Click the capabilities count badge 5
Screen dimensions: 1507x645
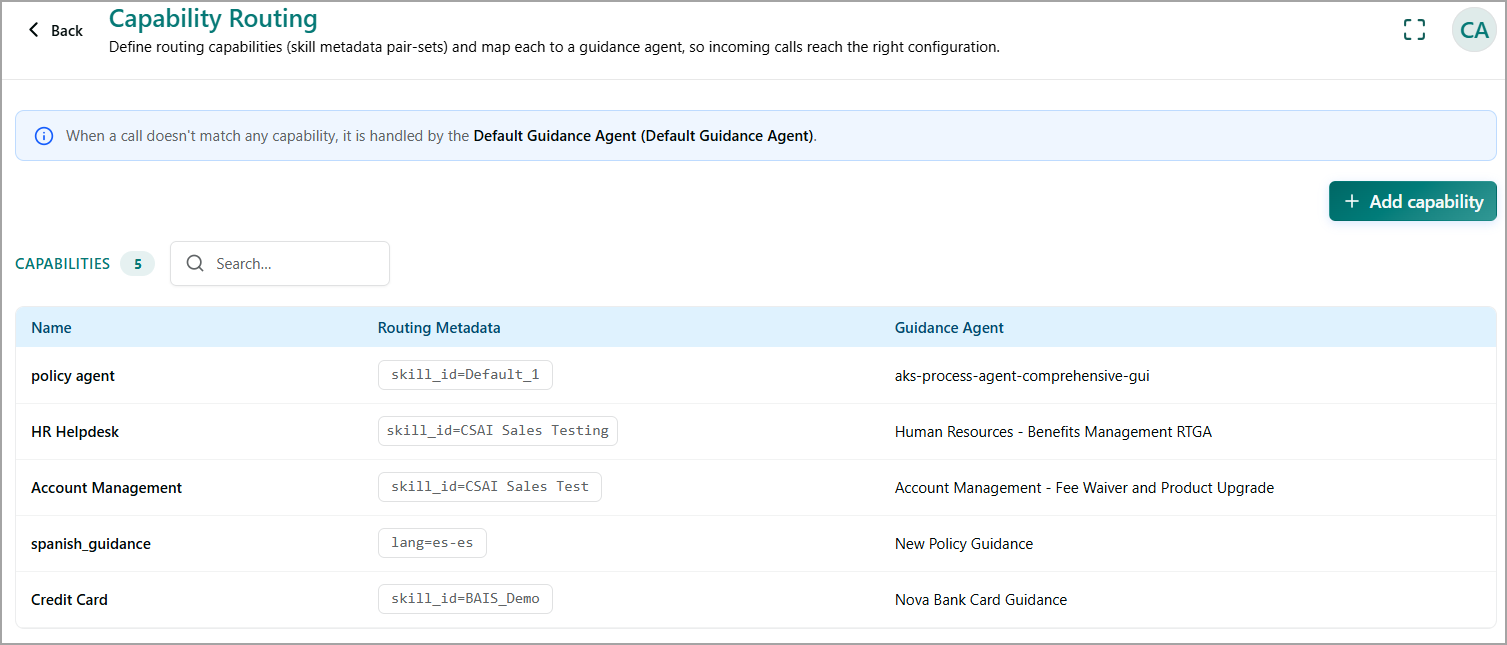tap(137, 264)
